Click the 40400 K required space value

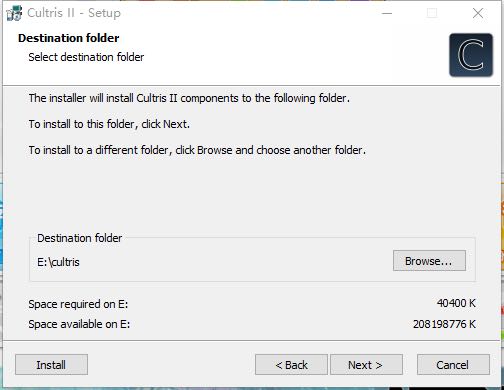[456, 303]
